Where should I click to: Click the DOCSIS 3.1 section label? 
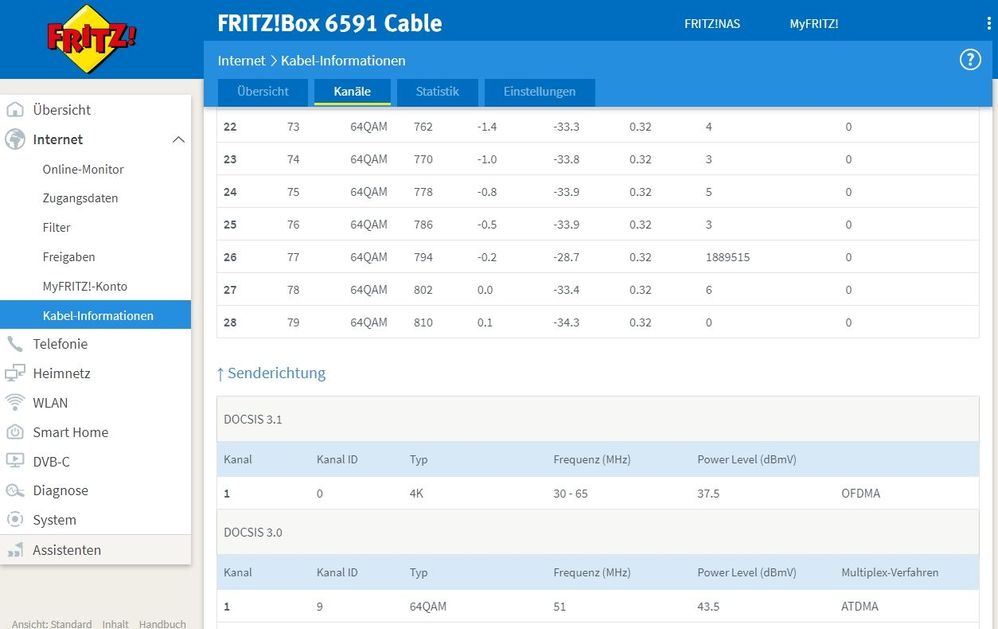(253, 420)
